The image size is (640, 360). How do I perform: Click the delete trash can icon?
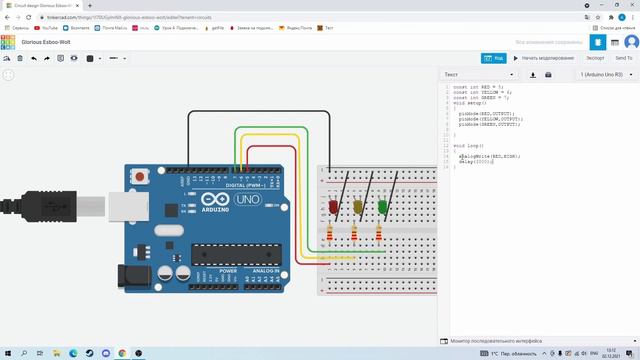pos(20,58)
